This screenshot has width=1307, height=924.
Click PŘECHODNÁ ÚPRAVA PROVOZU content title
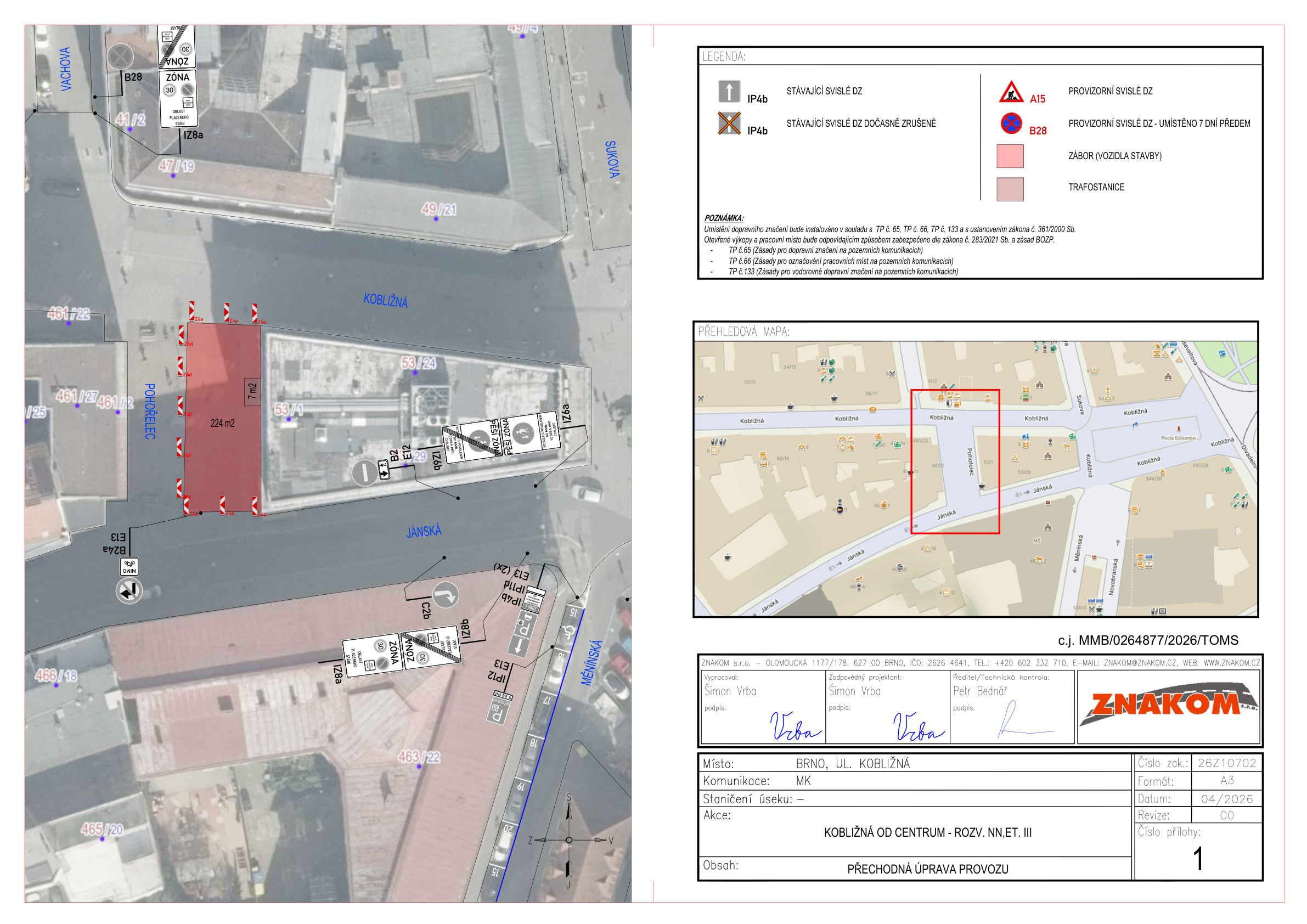(x=928, y=869)
